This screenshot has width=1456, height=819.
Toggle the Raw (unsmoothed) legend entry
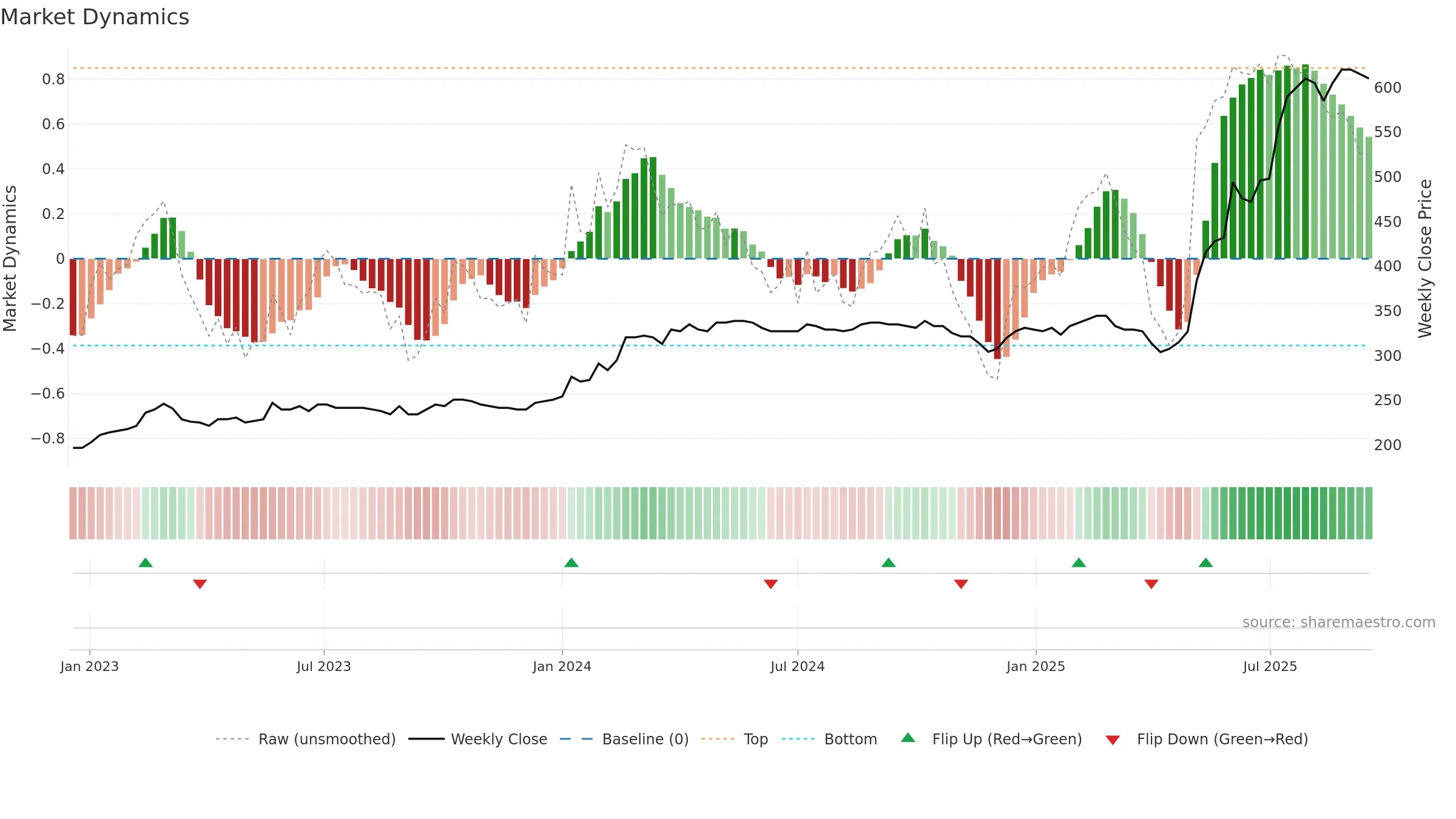pyautogui.click(x=305, y=739)
